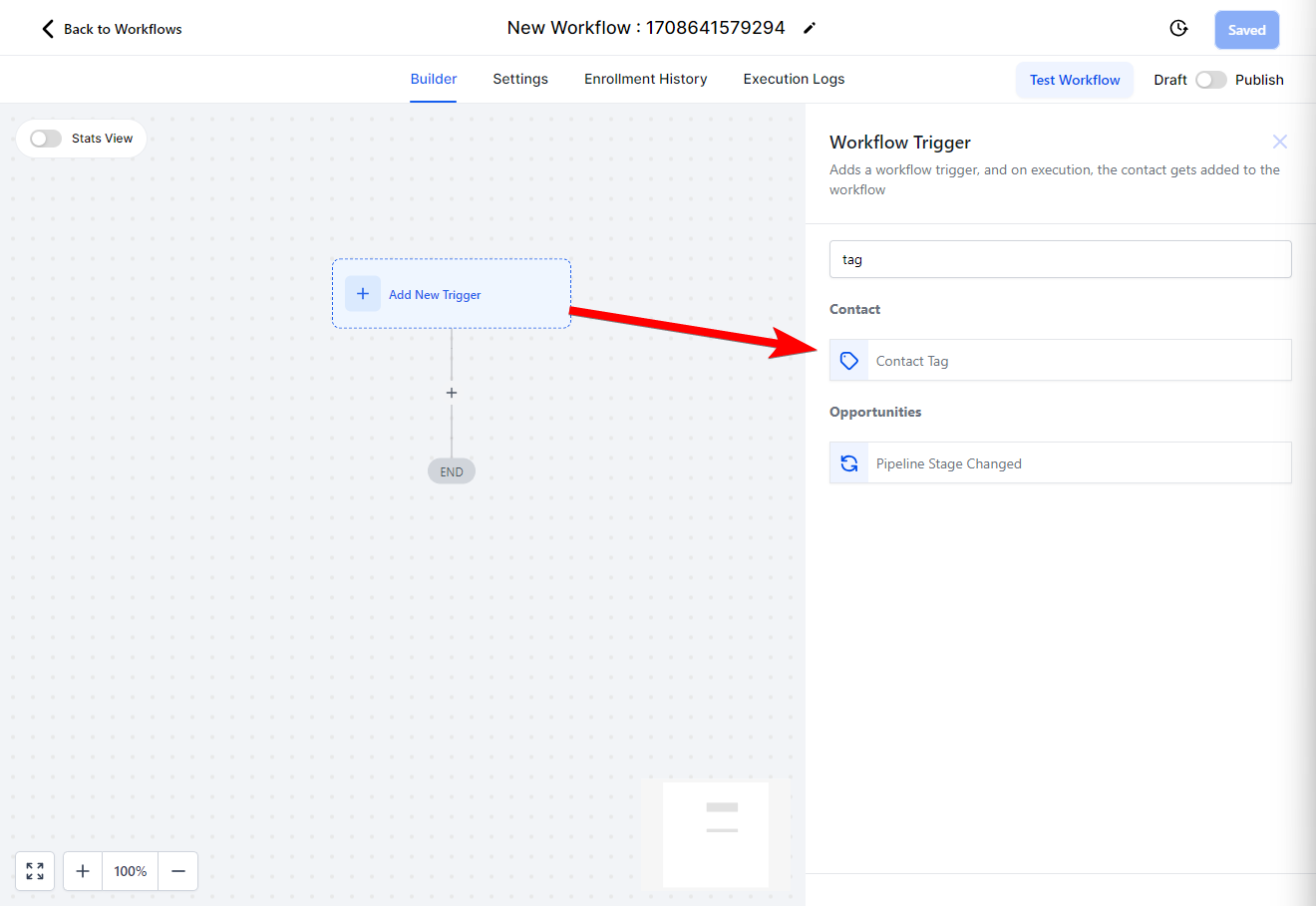Switch to the Builder tab
The height and width of the screenshot is (906, 1316).
pos(434,80)
